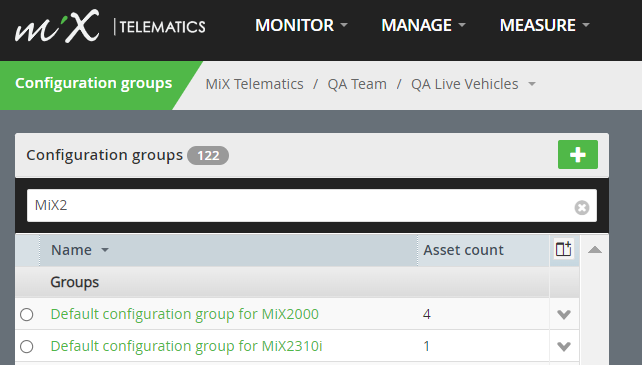
Task: Click the scrollbar up arrow
Action: point(595,250)
